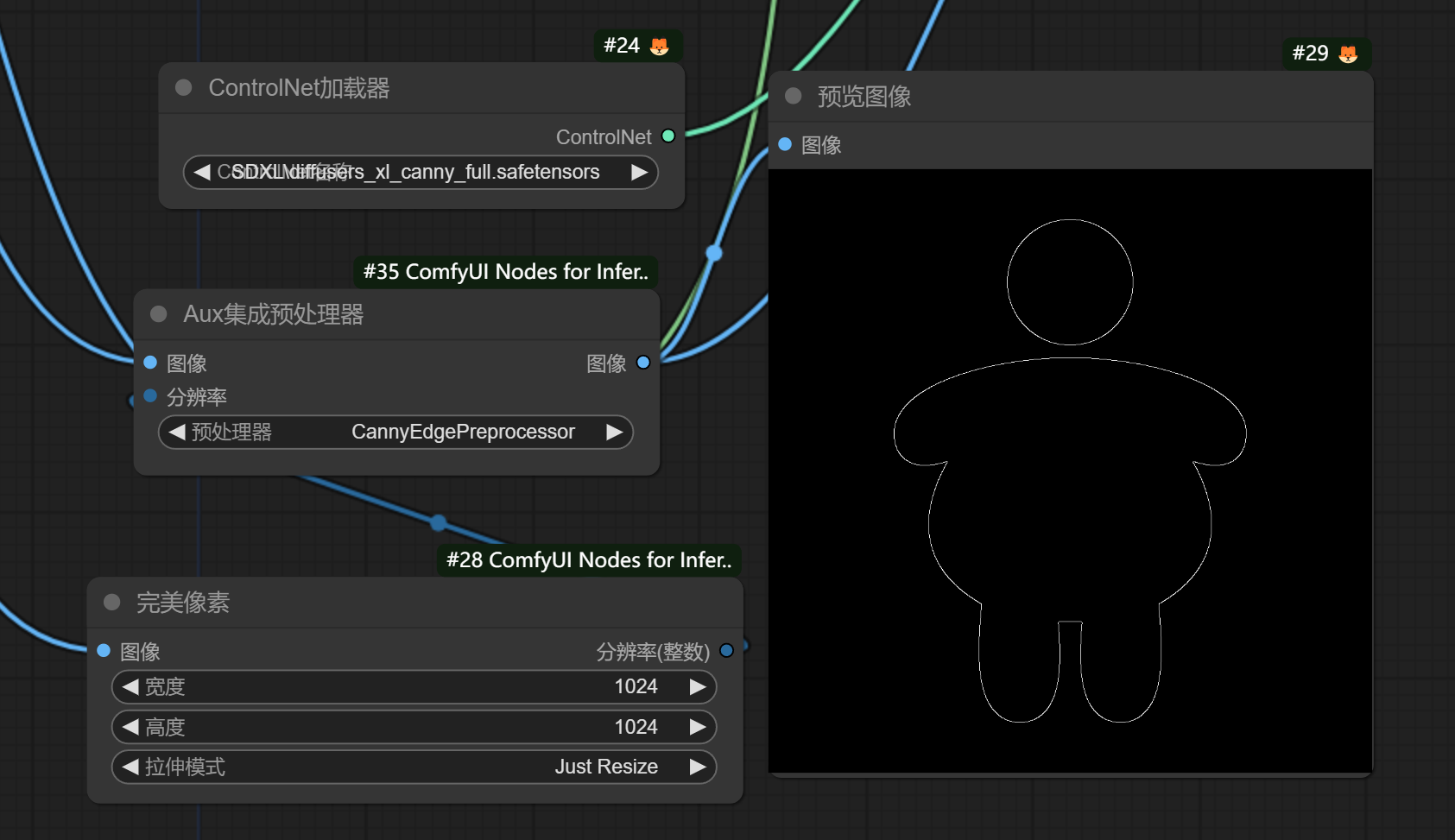
Task: Click the reroute dot on wire above Aux集成预处理器
Action: click(714, 253)
